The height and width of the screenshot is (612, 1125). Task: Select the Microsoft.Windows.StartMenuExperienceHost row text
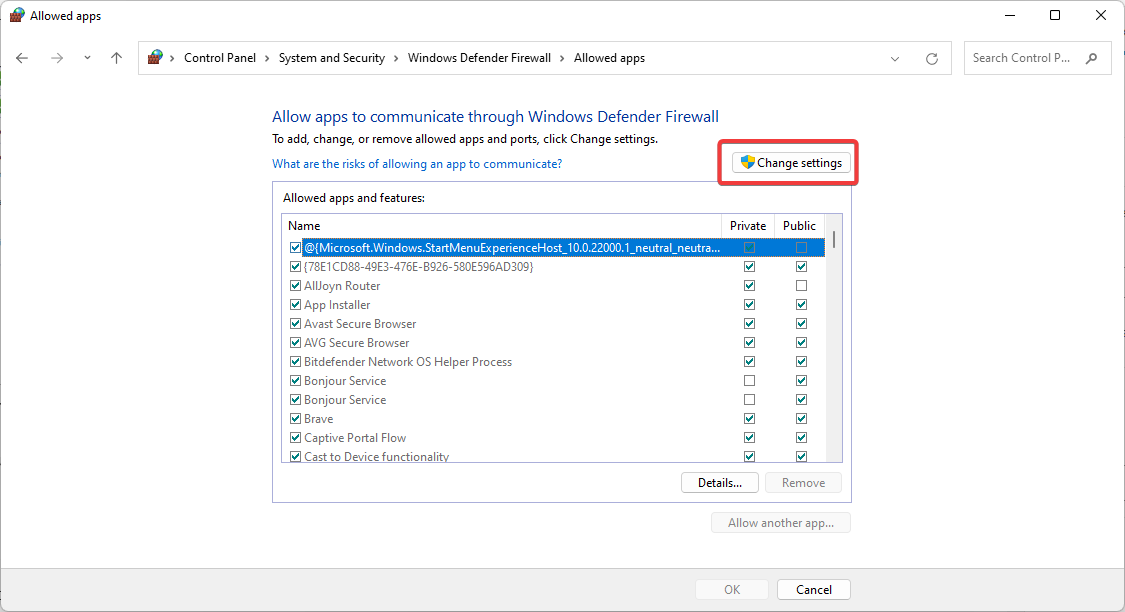pos(512,248)
